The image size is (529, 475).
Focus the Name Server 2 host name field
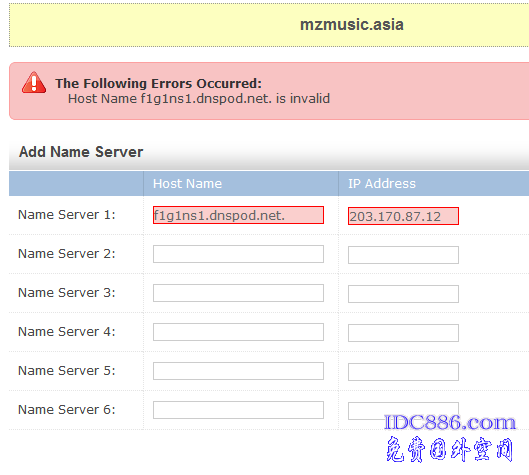point(238,254)
